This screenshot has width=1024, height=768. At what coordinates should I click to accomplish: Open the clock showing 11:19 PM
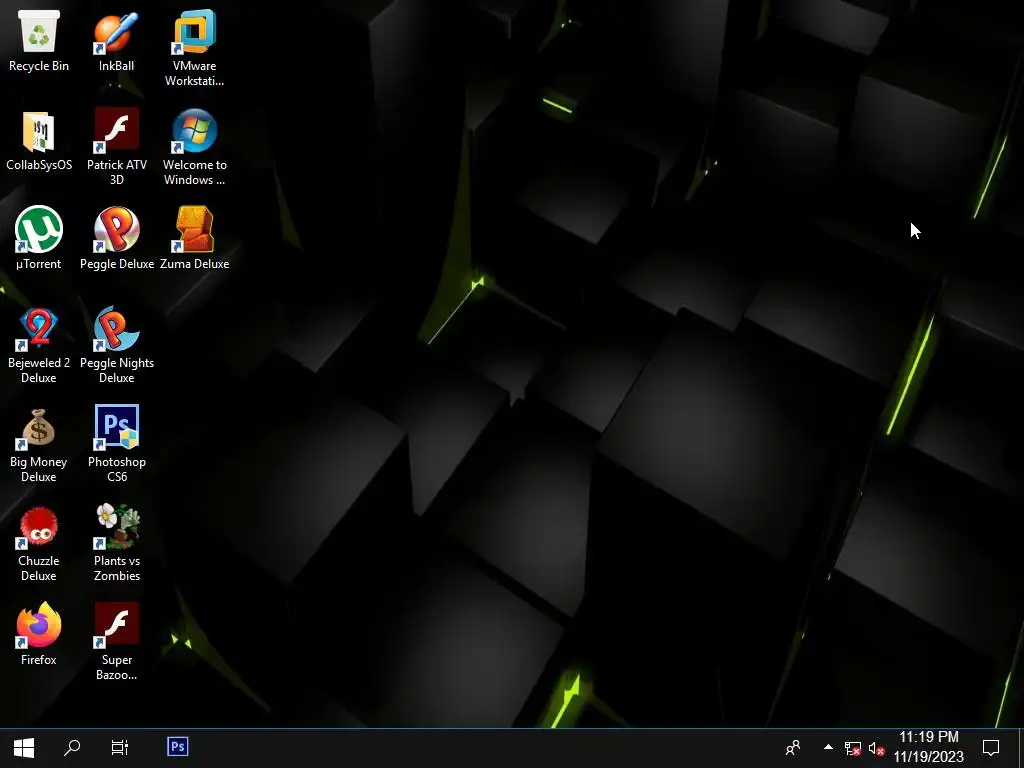(x=929, y=748)
